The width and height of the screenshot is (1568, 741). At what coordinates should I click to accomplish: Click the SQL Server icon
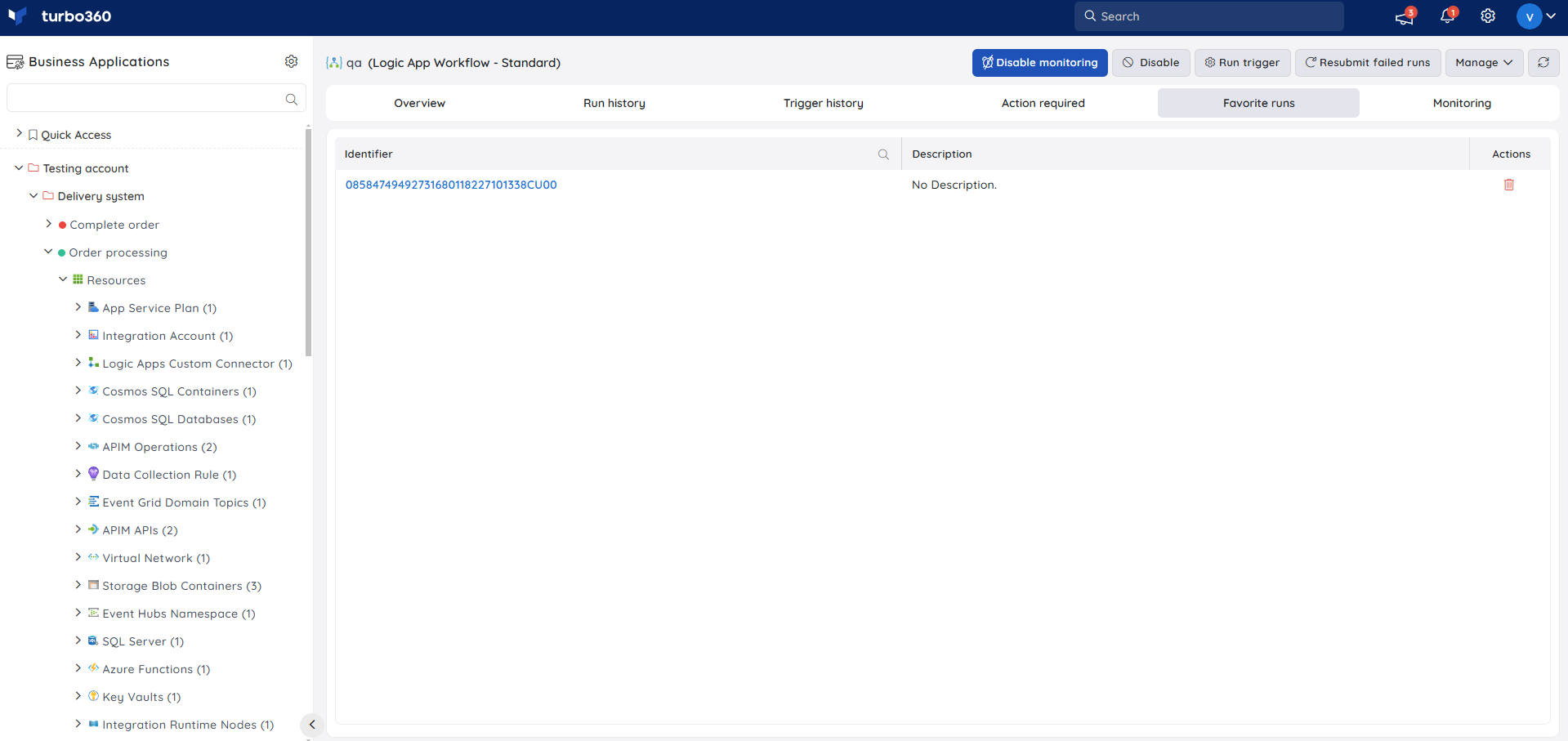[x=93, y=641]
